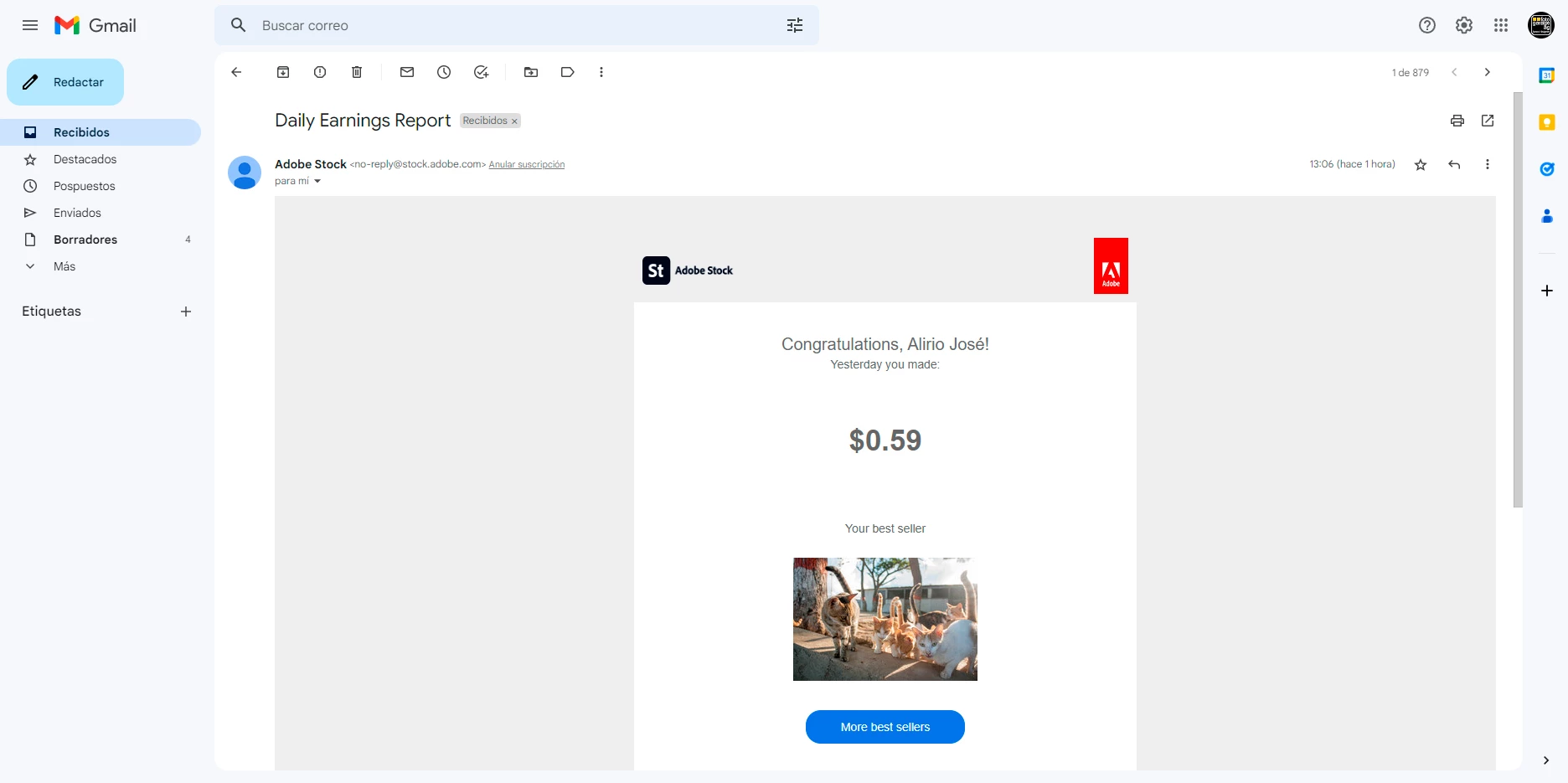Open the Help question mark icon
1568x783 pixels.
1427,25
